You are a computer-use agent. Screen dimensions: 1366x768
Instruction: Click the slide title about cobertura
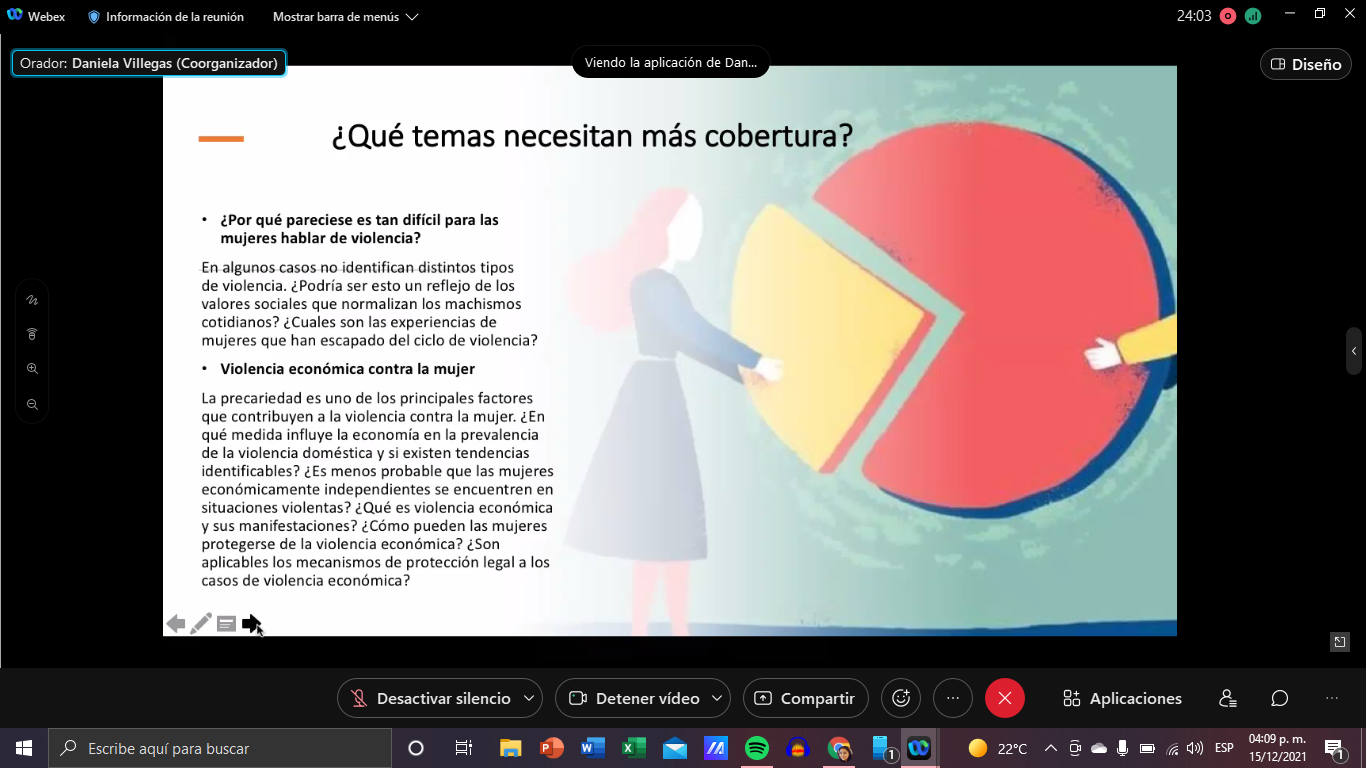(592, 136)
